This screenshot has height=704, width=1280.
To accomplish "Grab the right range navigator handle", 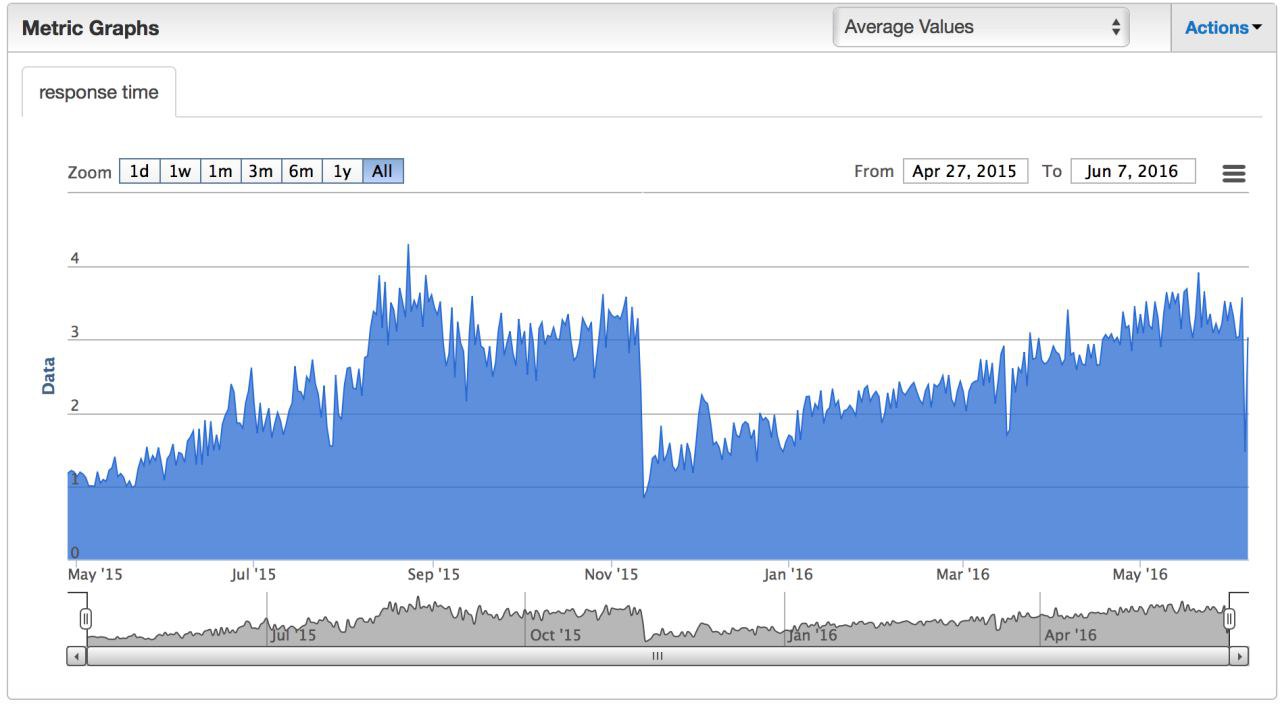I will tap(1230, 619).
